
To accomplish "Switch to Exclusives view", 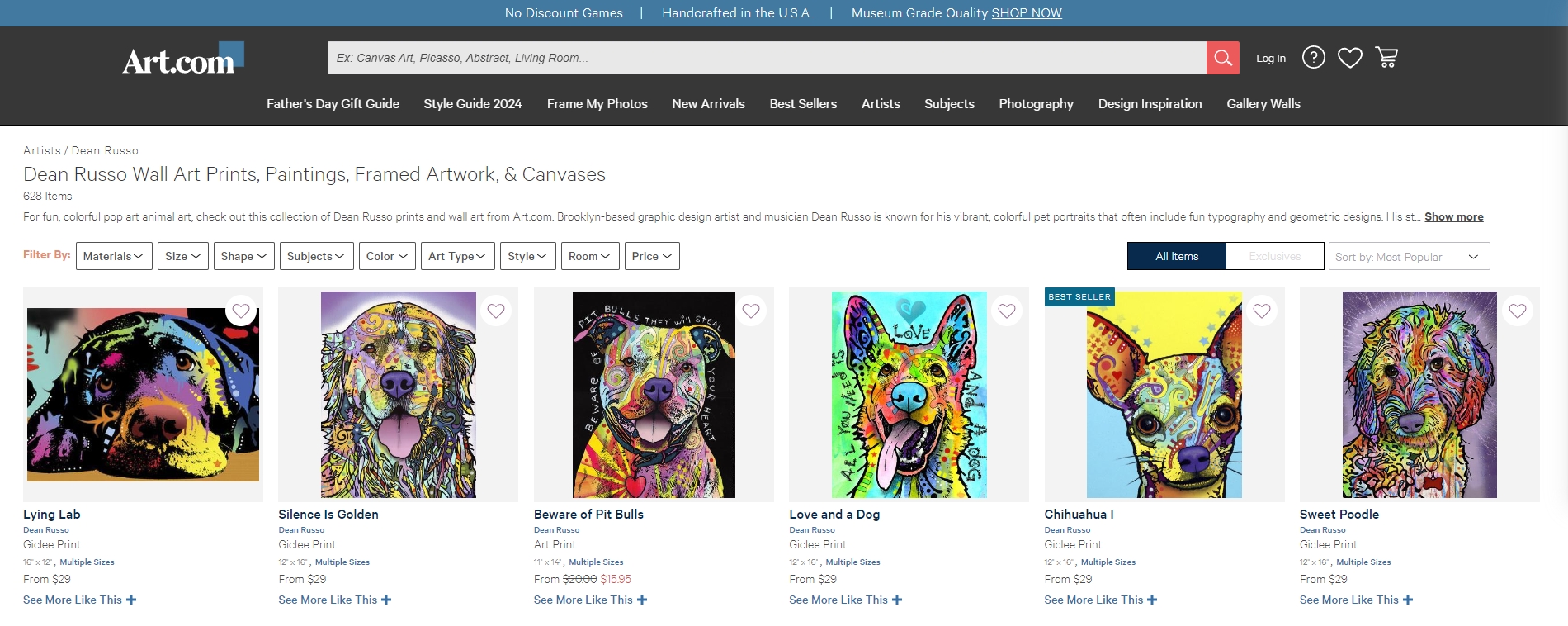I will tap(1274, 256).
